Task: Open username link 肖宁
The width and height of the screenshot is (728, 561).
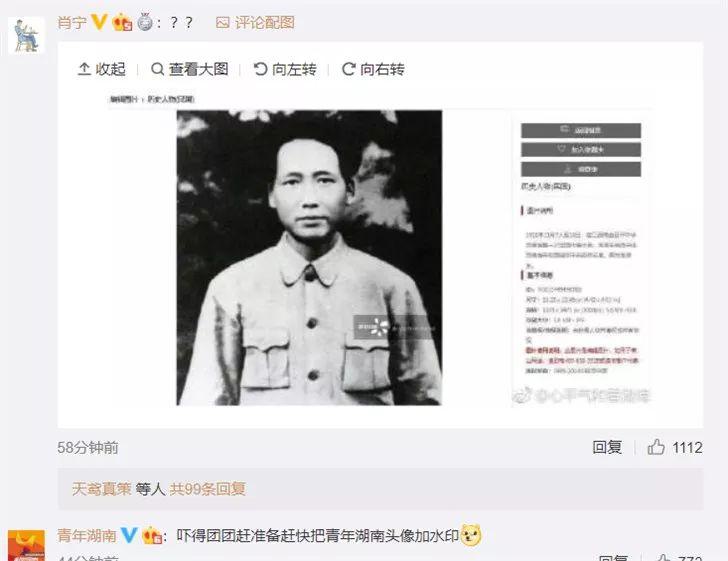Action: click(72, 22)
